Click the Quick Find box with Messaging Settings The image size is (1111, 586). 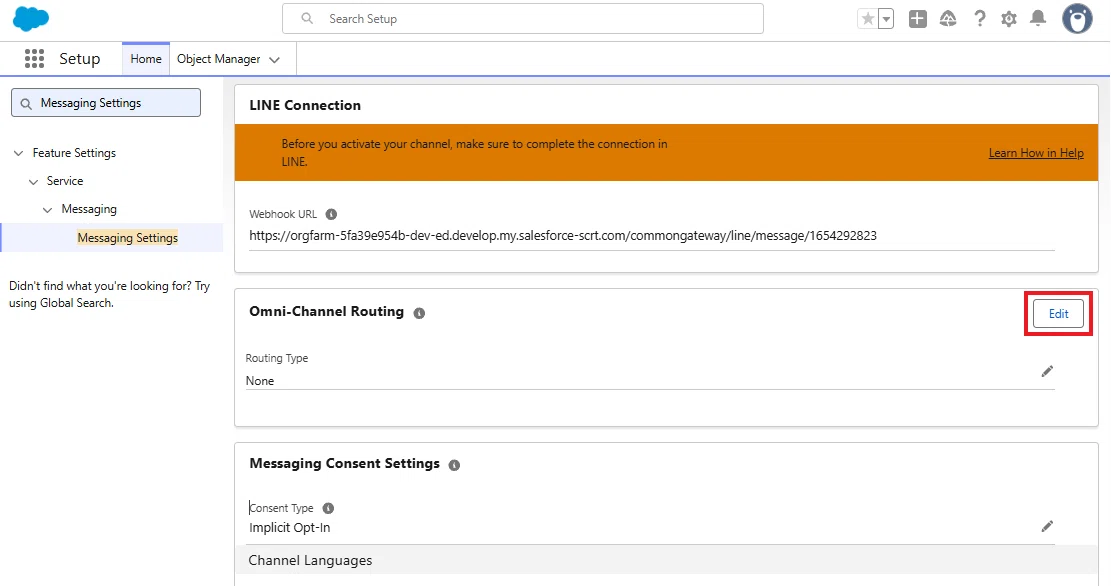(106, 103)
